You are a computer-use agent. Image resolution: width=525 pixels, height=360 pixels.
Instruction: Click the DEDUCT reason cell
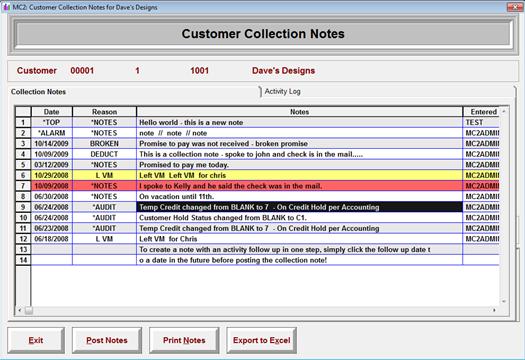tap(104, 154)
